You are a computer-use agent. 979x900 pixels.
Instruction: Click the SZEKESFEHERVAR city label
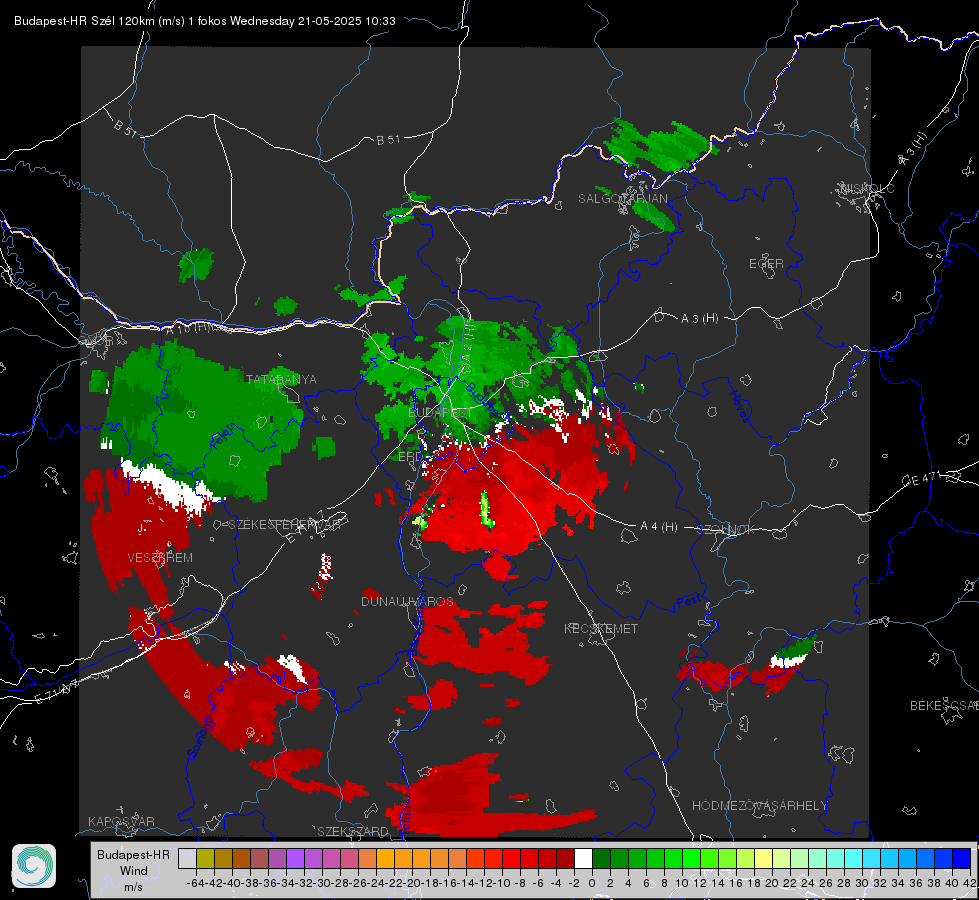click(284, 524)
